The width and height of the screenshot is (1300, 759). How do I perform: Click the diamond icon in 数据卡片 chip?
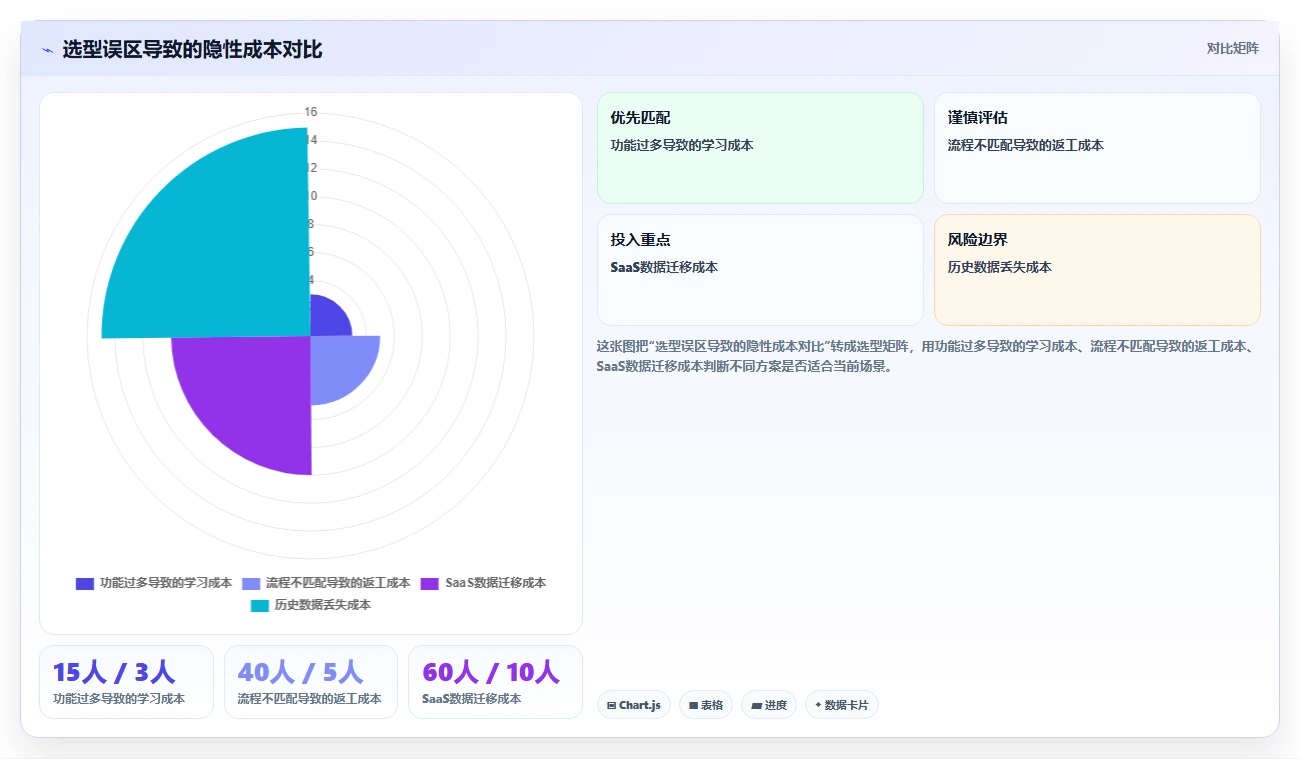(818, 705)
